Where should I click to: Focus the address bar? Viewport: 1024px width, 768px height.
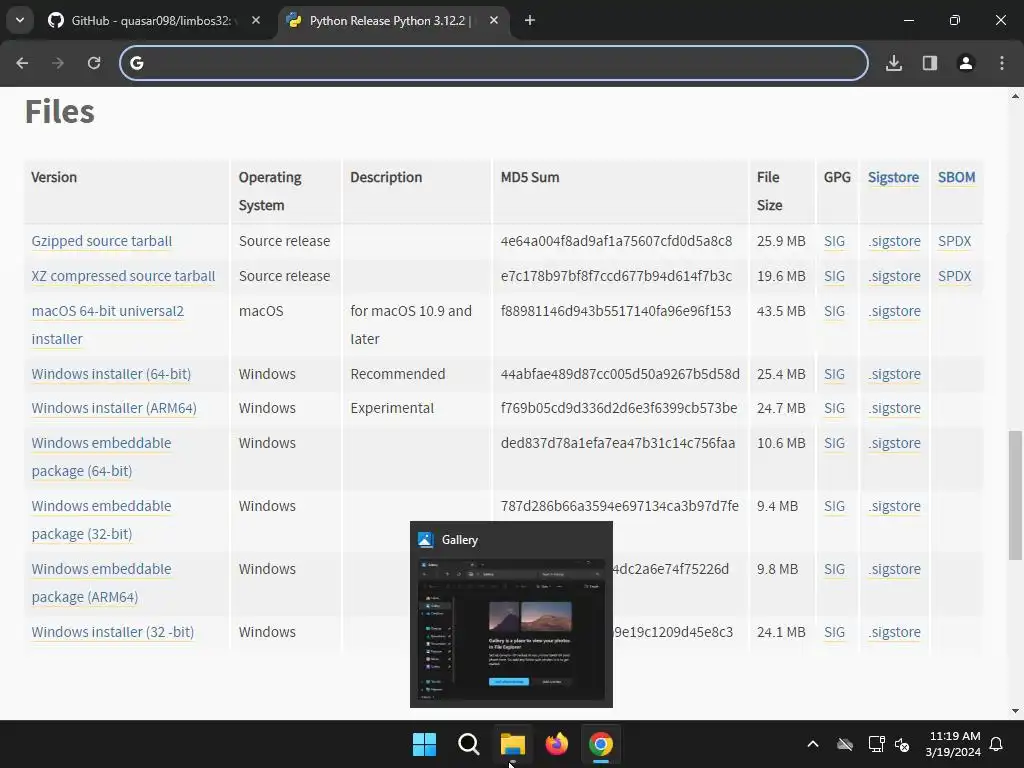[494, 63]
